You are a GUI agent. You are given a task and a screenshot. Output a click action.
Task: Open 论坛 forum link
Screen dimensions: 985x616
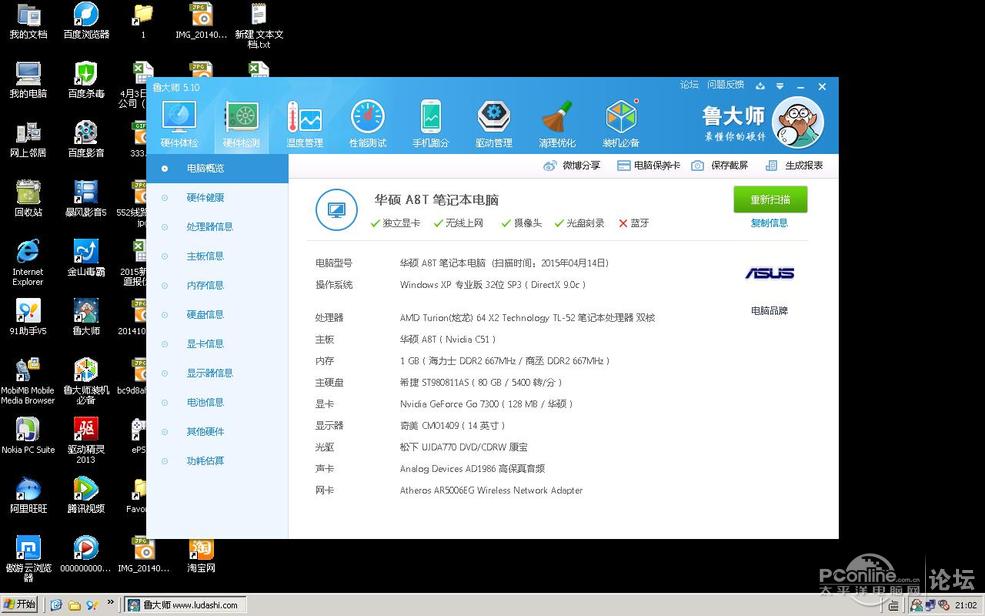pyautogui.click(x=689, y=84)
